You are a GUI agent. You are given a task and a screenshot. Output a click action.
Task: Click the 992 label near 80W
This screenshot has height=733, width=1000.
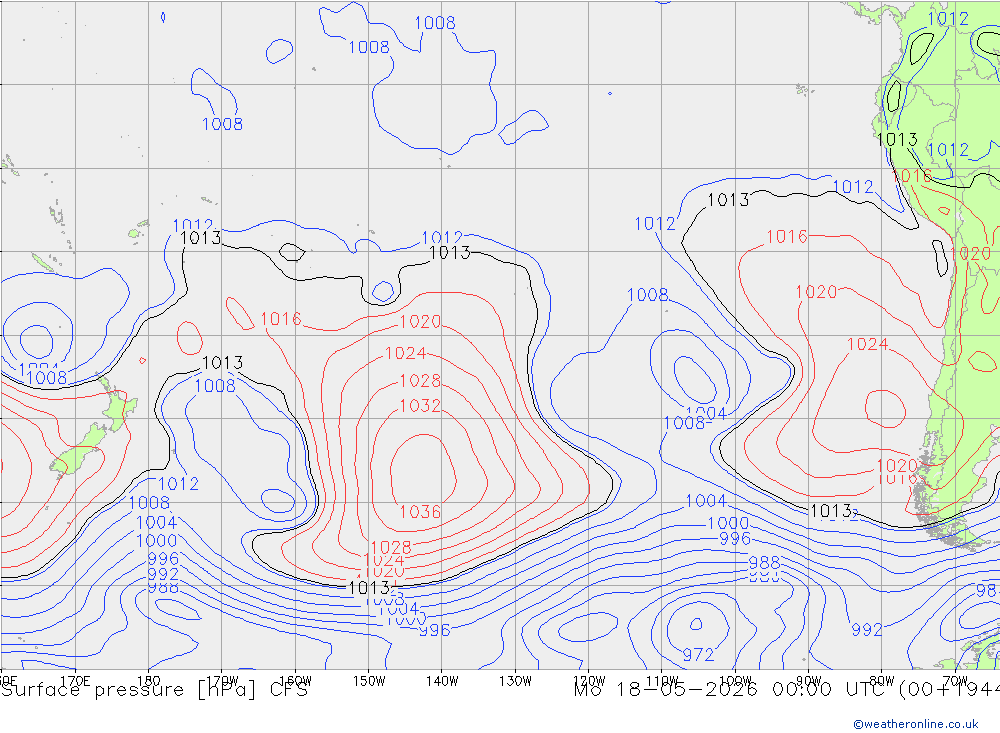pos(867,630)
